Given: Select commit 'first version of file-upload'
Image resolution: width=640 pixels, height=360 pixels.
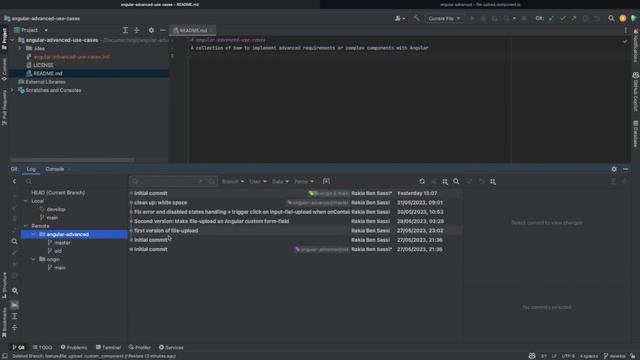Looking at the screenshot, I should (x=166, y=231).
